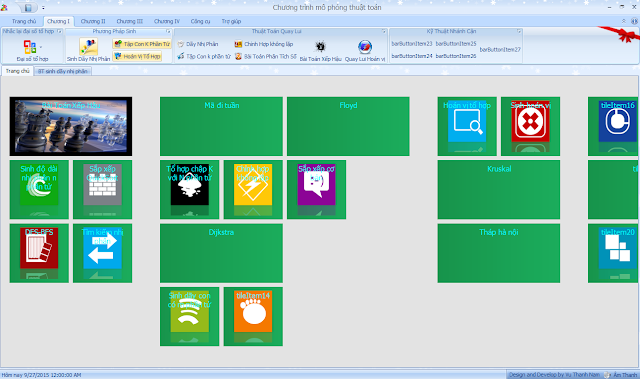Open the Tìm kiếm nhị phân tile
640x379 pixels.
tap(102, 253)
